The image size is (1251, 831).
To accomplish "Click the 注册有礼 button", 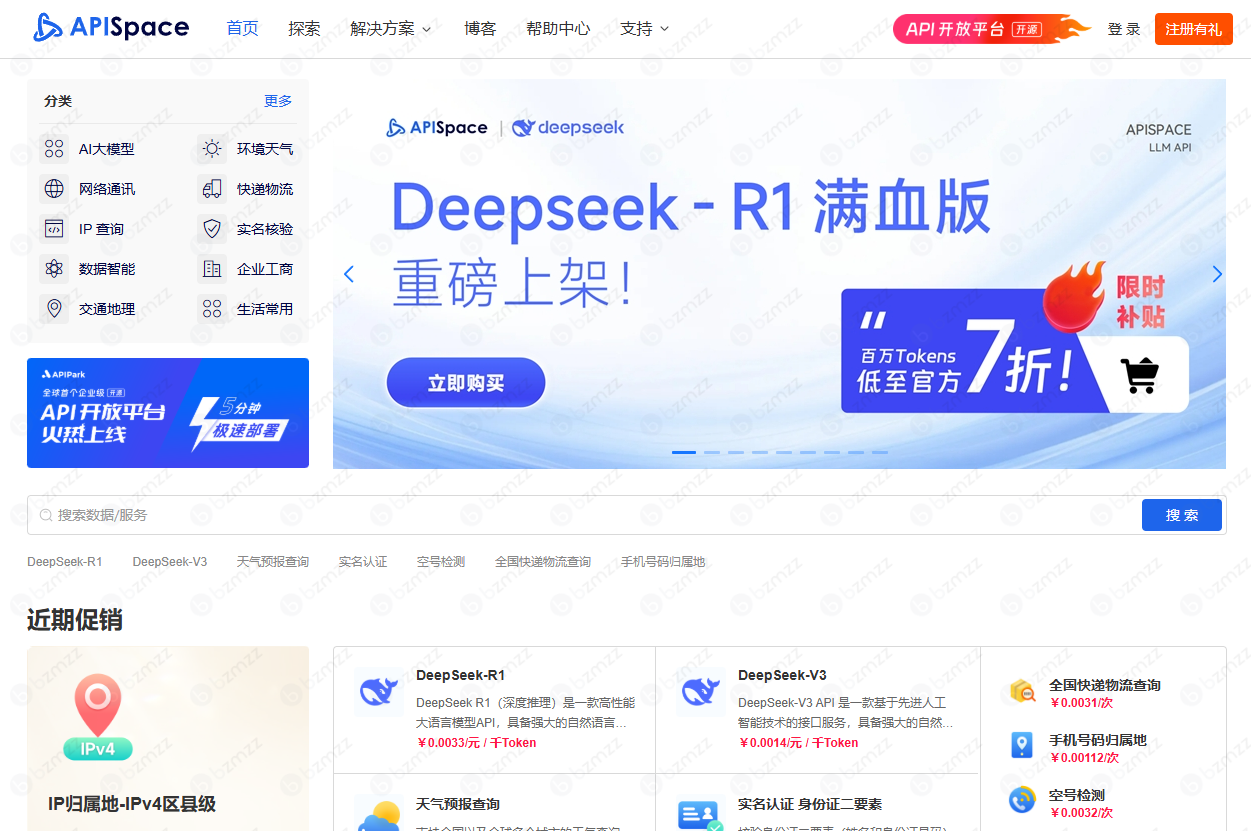I will pos(1194,29).
